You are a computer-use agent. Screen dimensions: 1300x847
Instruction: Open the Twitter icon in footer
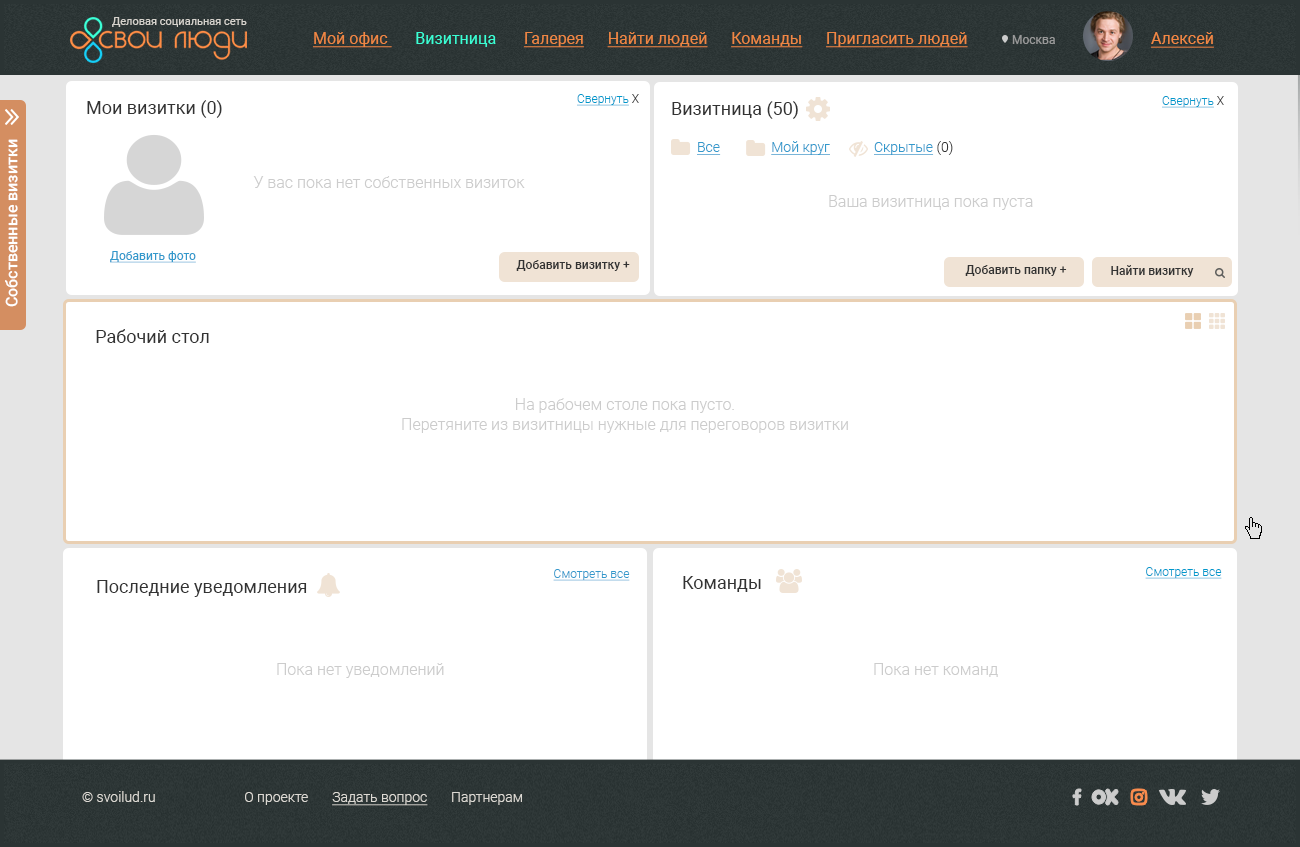click(x=1210, y=797)
